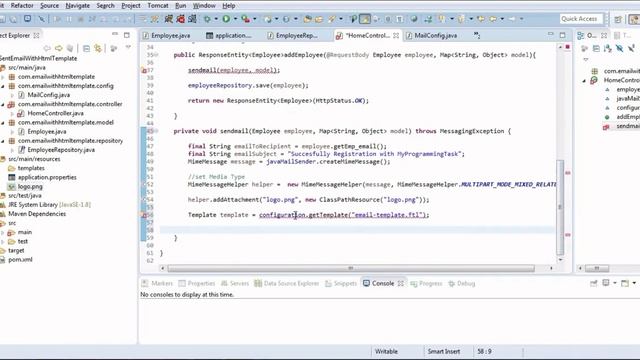
Task: Click the Outline panel horizontal scrollbar
Action: [x=597, y=268]
